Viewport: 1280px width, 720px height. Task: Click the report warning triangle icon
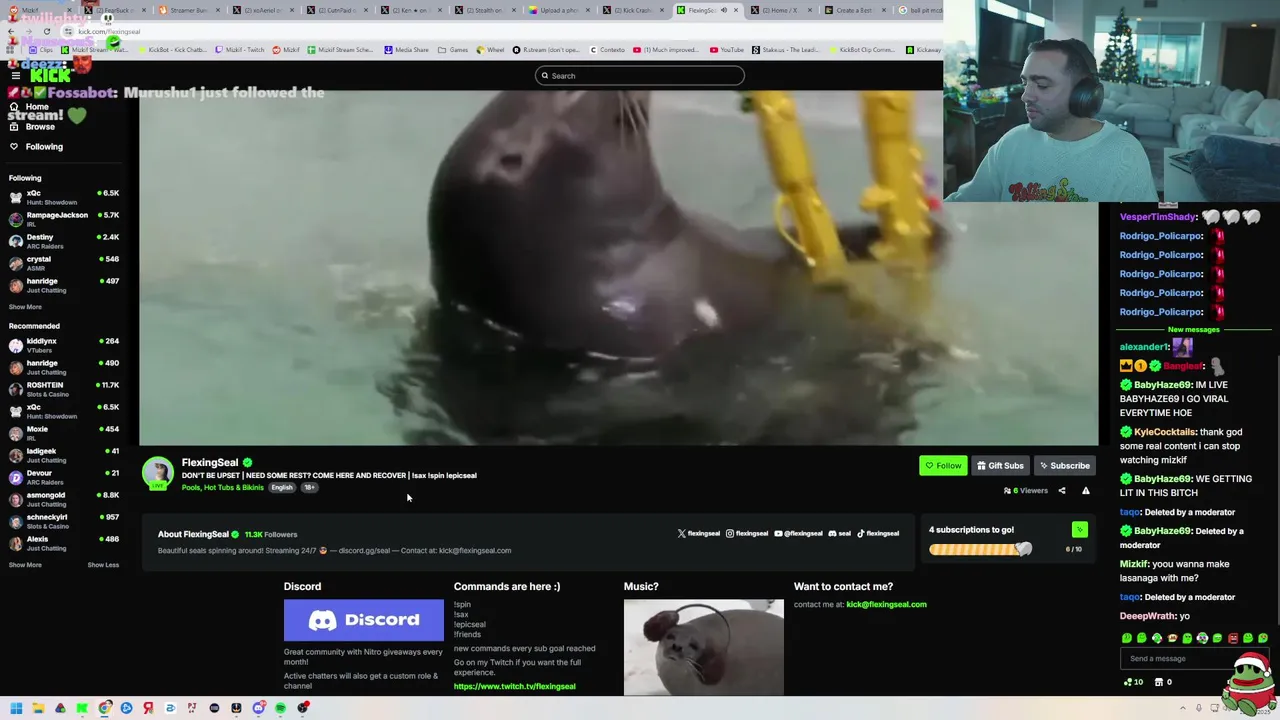pyautogui.click(x=1086, y=491)
